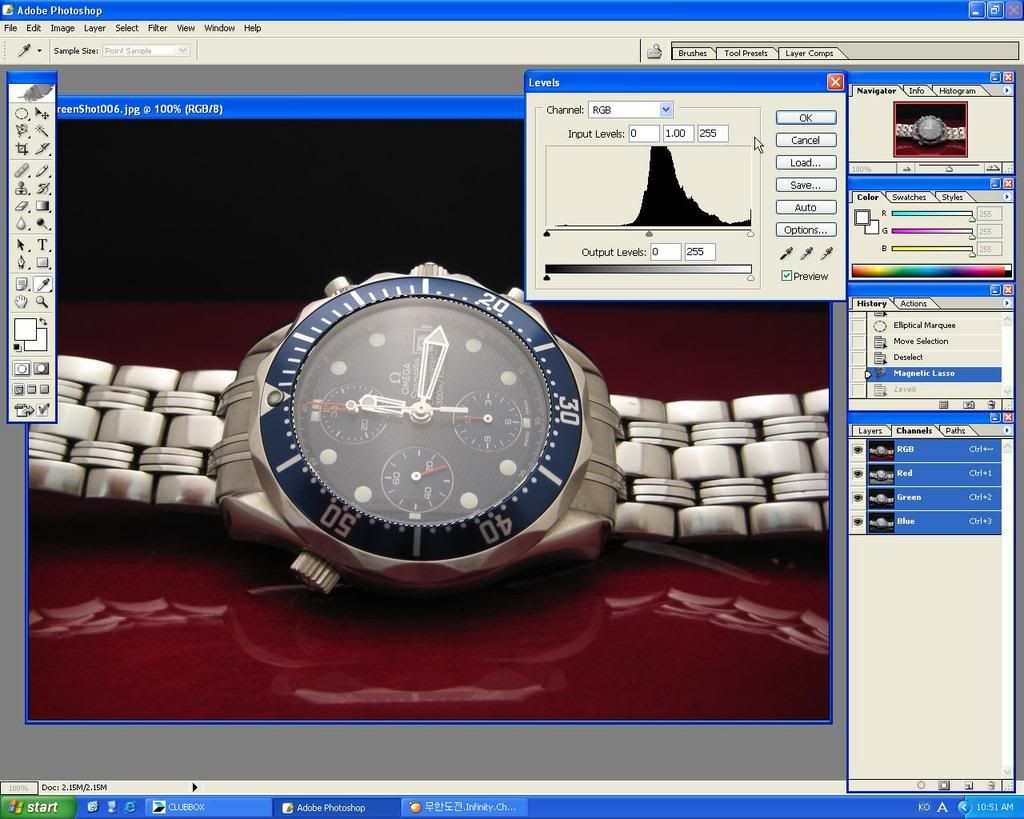This screenshot has width=1024, height=819.
Task: Hide the Blue channel visibility eye
Action: [x=857, y=522]
